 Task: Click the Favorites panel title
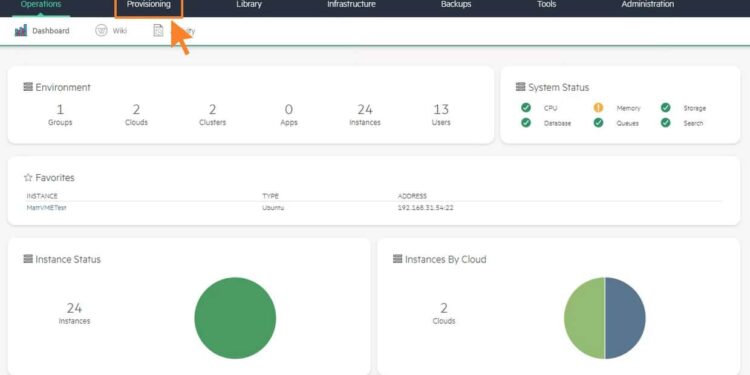tap(55, 177)
